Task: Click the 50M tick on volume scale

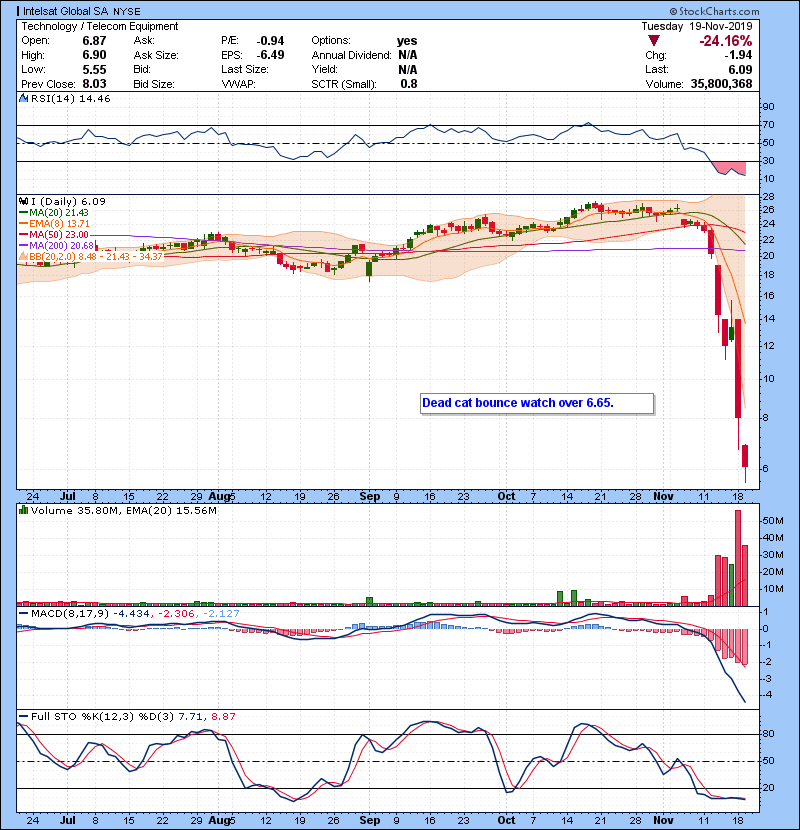Action: tap(772, 521)
